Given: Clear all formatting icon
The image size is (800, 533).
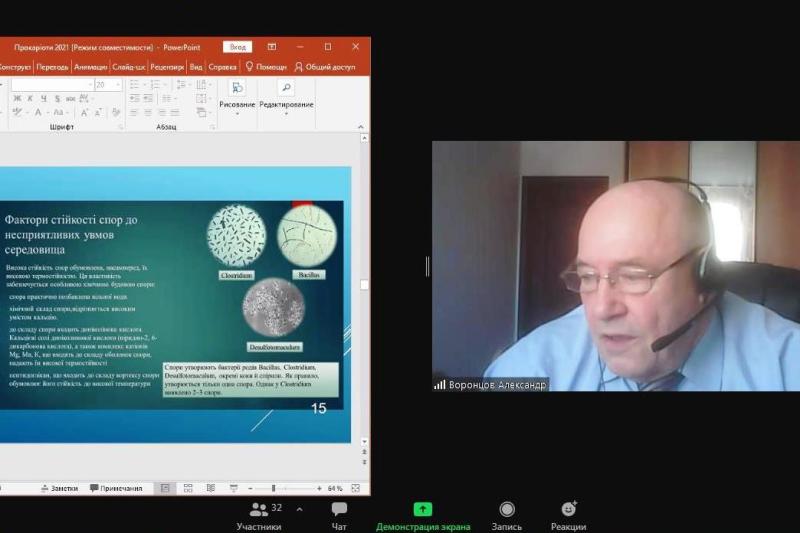Looking at the screenshot, I should coord(116,112).
